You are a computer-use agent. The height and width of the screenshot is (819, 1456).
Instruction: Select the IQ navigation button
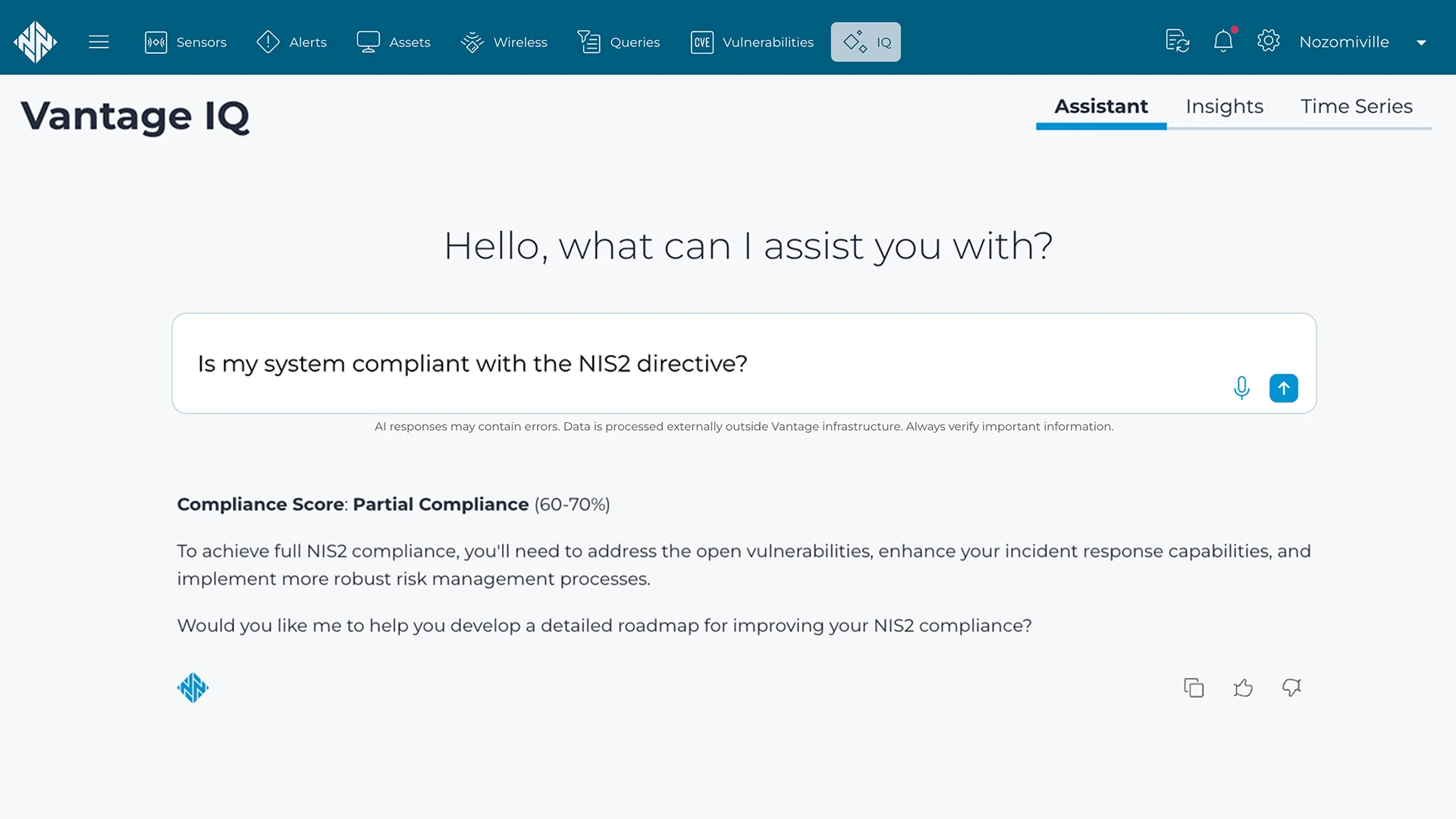pos(866,42)
